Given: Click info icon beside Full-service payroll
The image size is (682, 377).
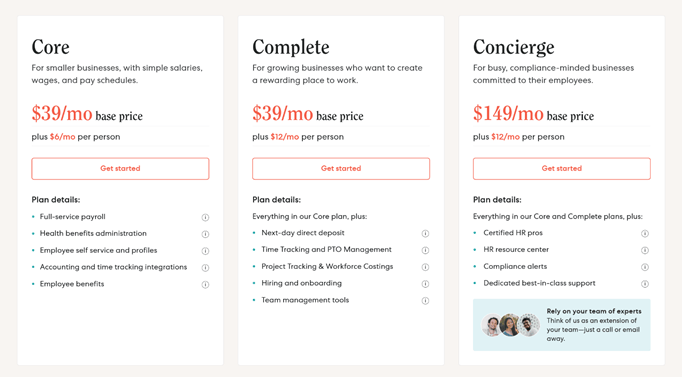Looking at the screenshot, I should (x=205, y=217).
